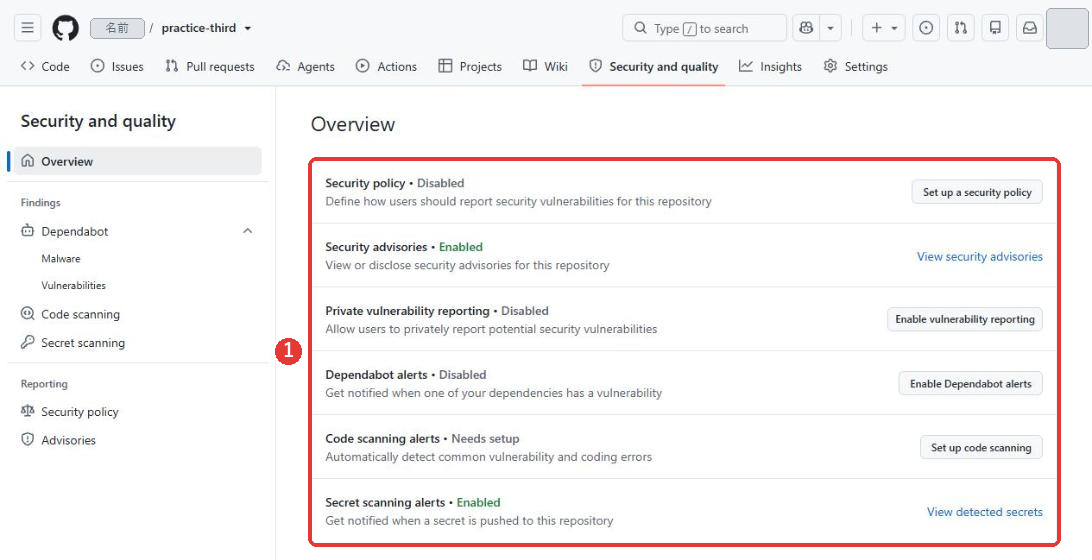Switch to the Projects tab

tap(469, 66)
